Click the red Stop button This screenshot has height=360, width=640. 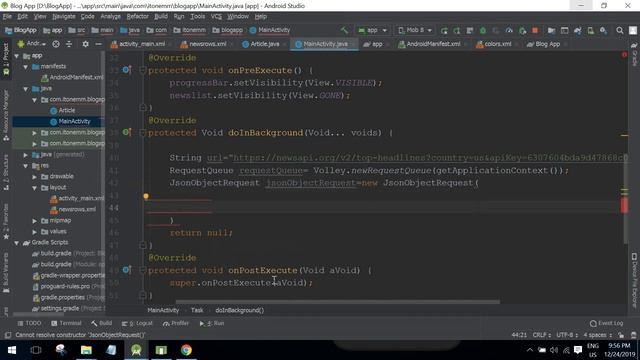535,31
